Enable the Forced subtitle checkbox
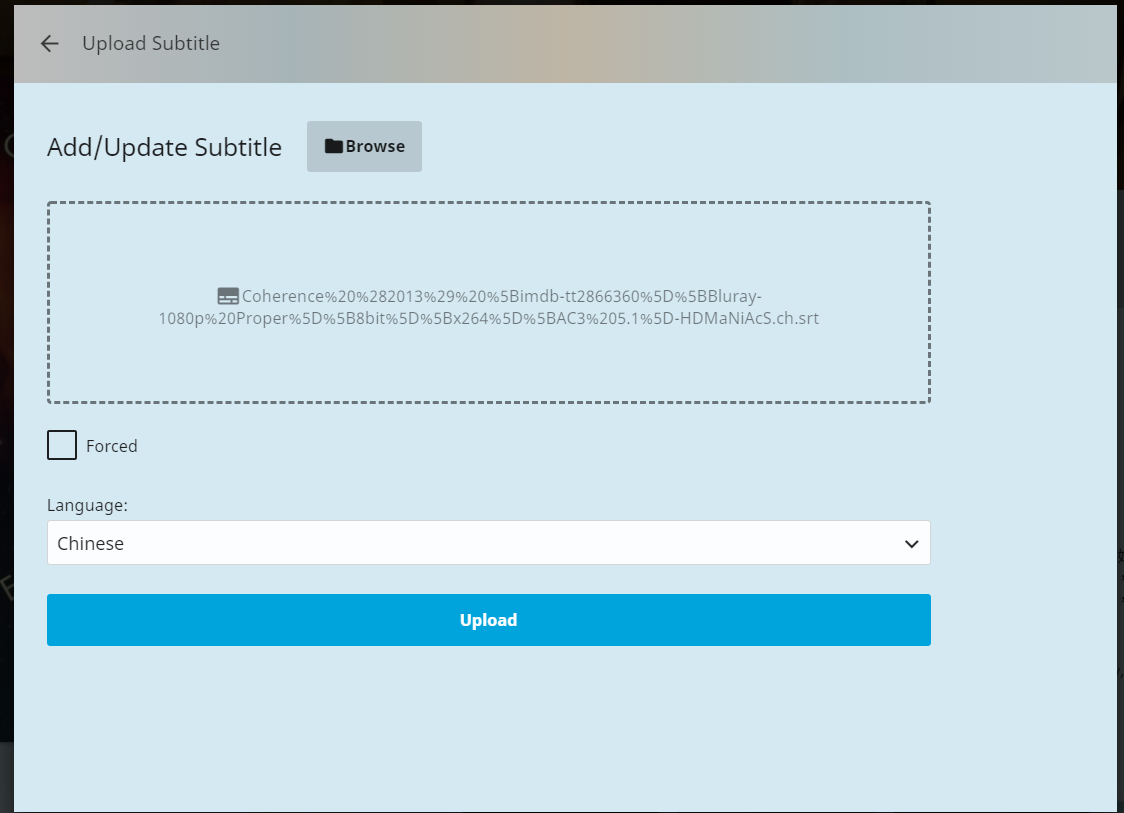Screen dimensions: 1124x813 pyautogui.click(x=61, y=444)
